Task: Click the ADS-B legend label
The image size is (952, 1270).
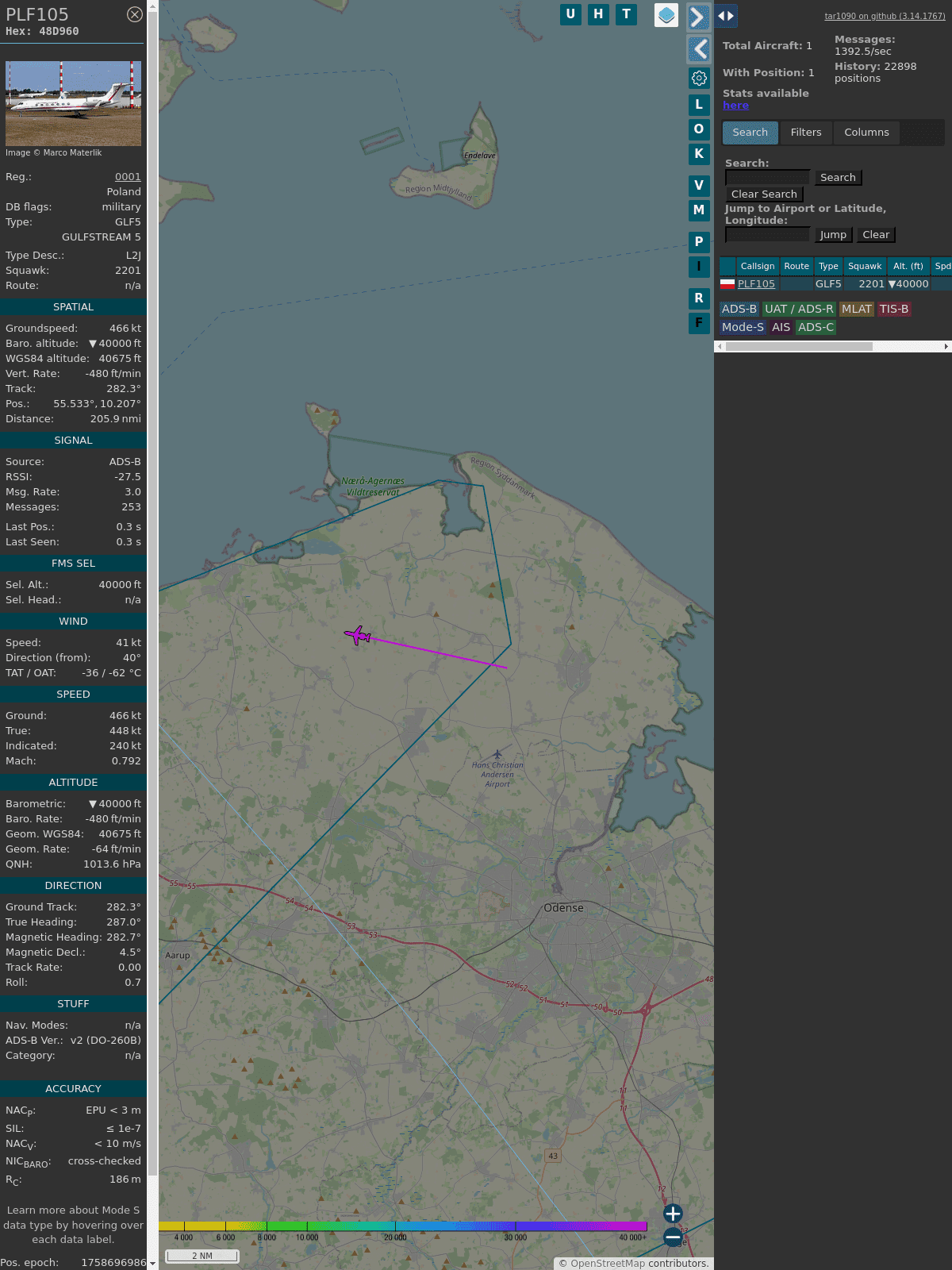Action: click(x=739, y=310)
